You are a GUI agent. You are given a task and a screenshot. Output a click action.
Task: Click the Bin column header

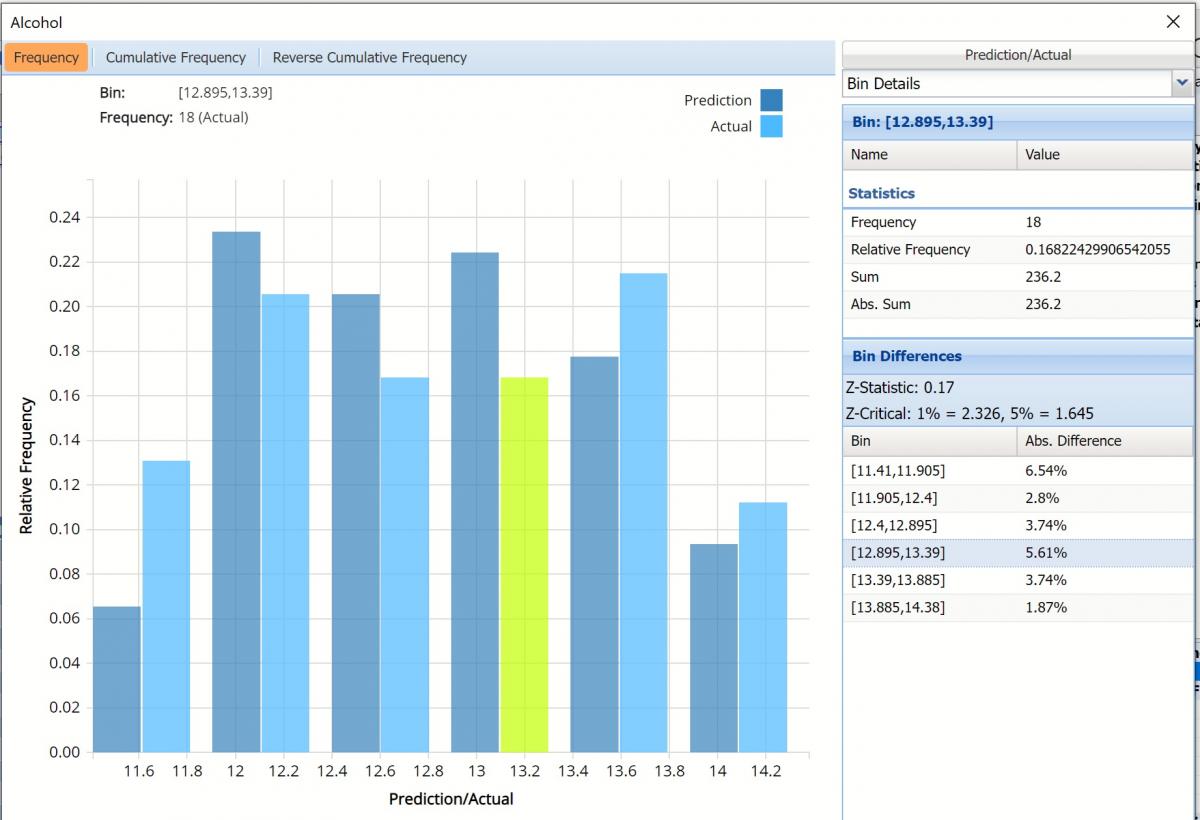pos(860,441)
